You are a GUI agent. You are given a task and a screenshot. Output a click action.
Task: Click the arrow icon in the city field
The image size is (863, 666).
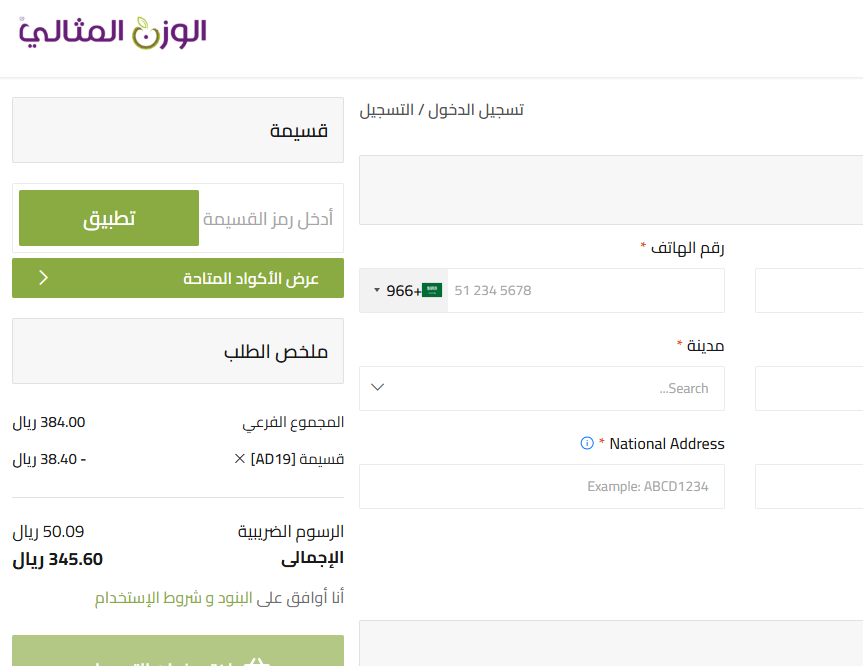click(x=378, y=387)
